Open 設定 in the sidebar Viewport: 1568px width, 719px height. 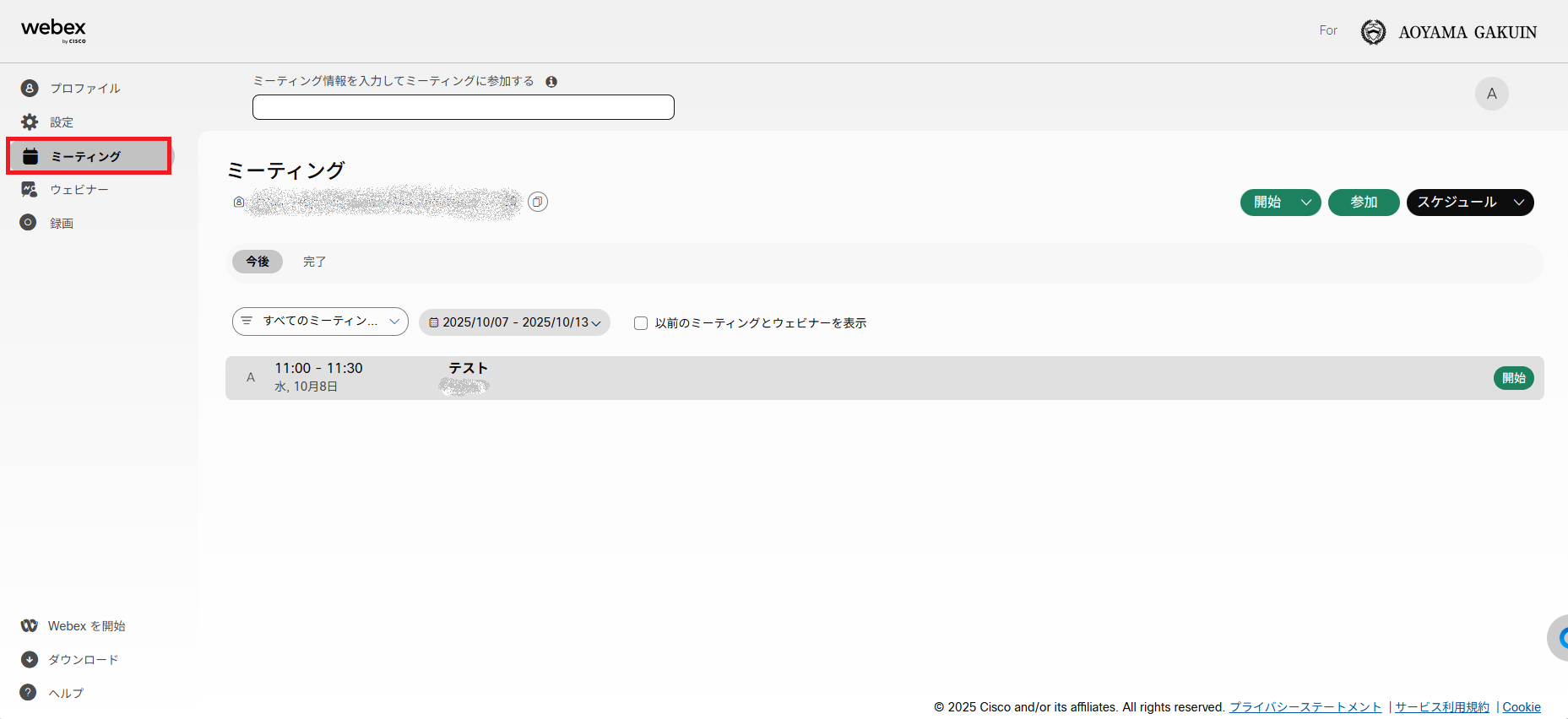(x=48, y=122)
